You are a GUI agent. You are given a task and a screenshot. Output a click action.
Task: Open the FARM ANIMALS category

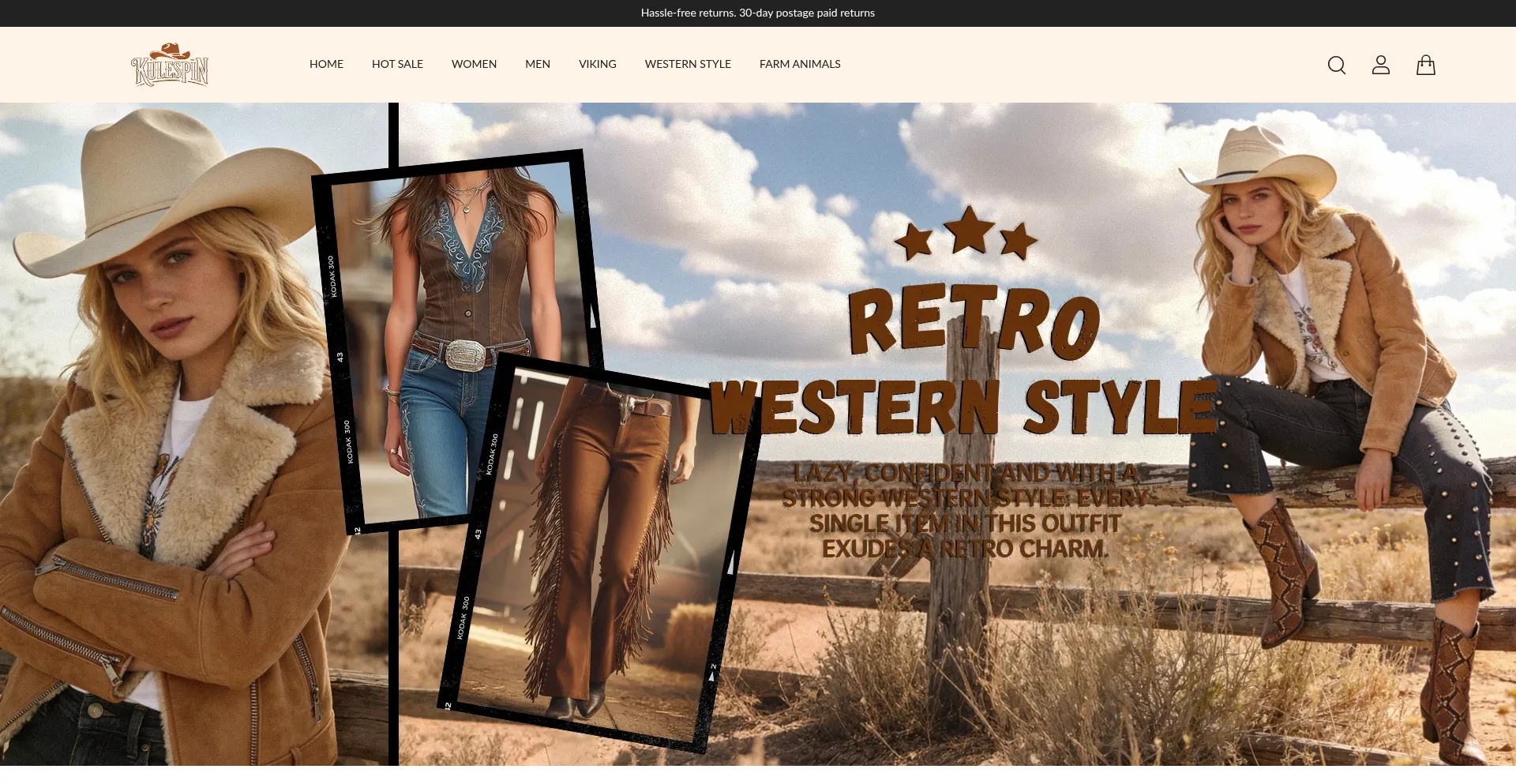coord(800,64)
